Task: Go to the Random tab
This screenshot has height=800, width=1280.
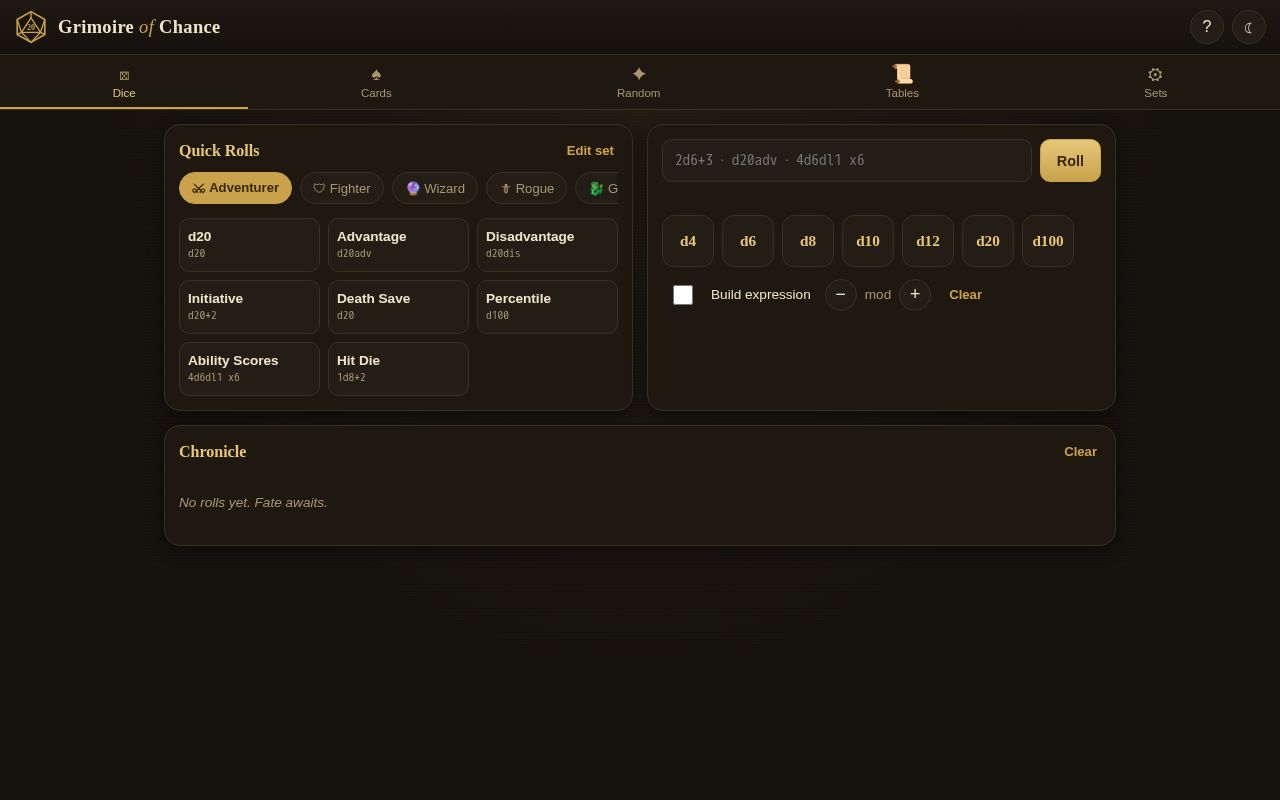Action: click(x=638, y=83)
